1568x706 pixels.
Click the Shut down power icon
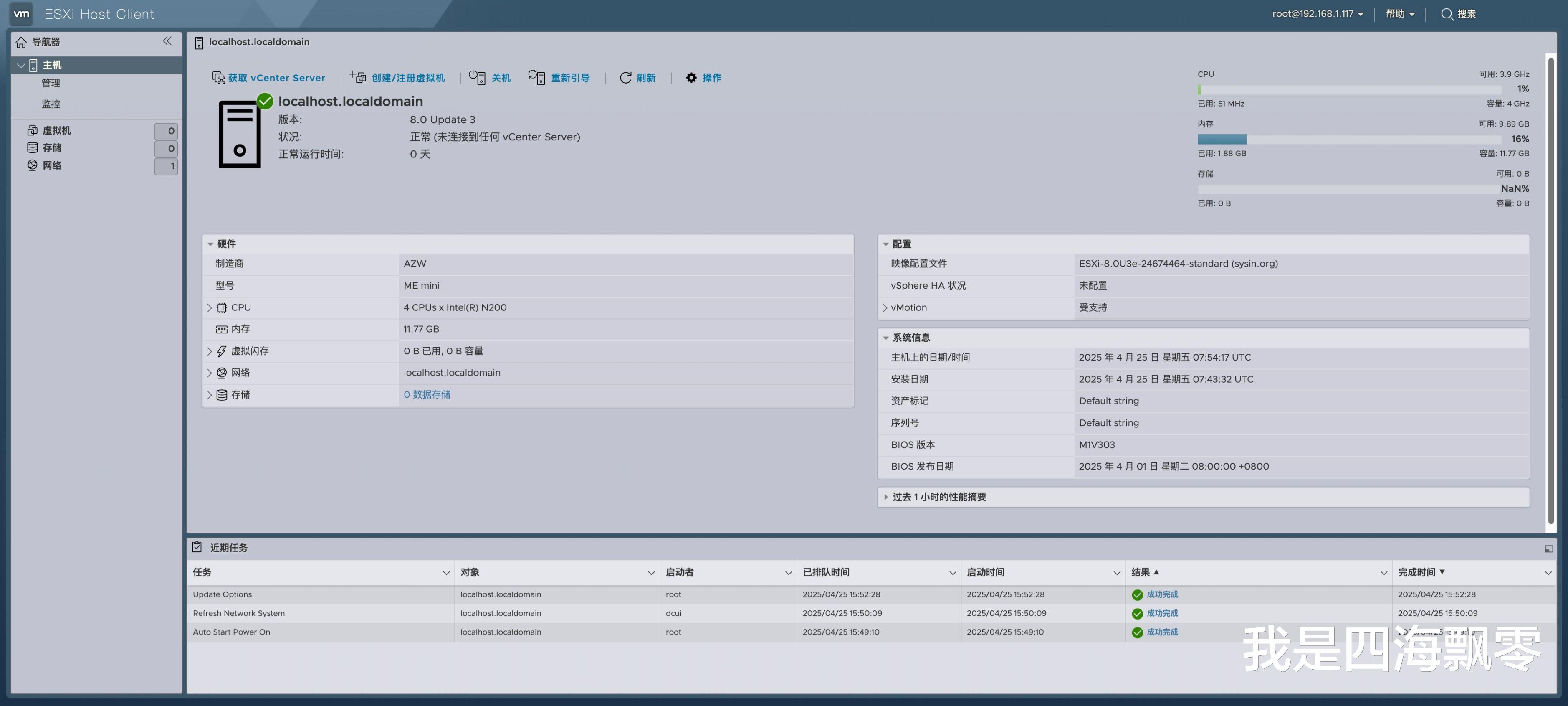click(477, 77)
